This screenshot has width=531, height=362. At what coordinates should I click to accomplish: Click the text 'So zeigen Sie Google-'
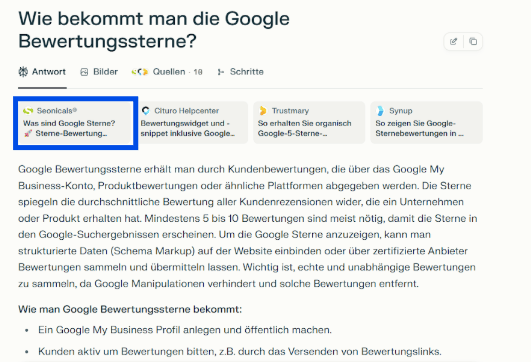pos(415,123)
